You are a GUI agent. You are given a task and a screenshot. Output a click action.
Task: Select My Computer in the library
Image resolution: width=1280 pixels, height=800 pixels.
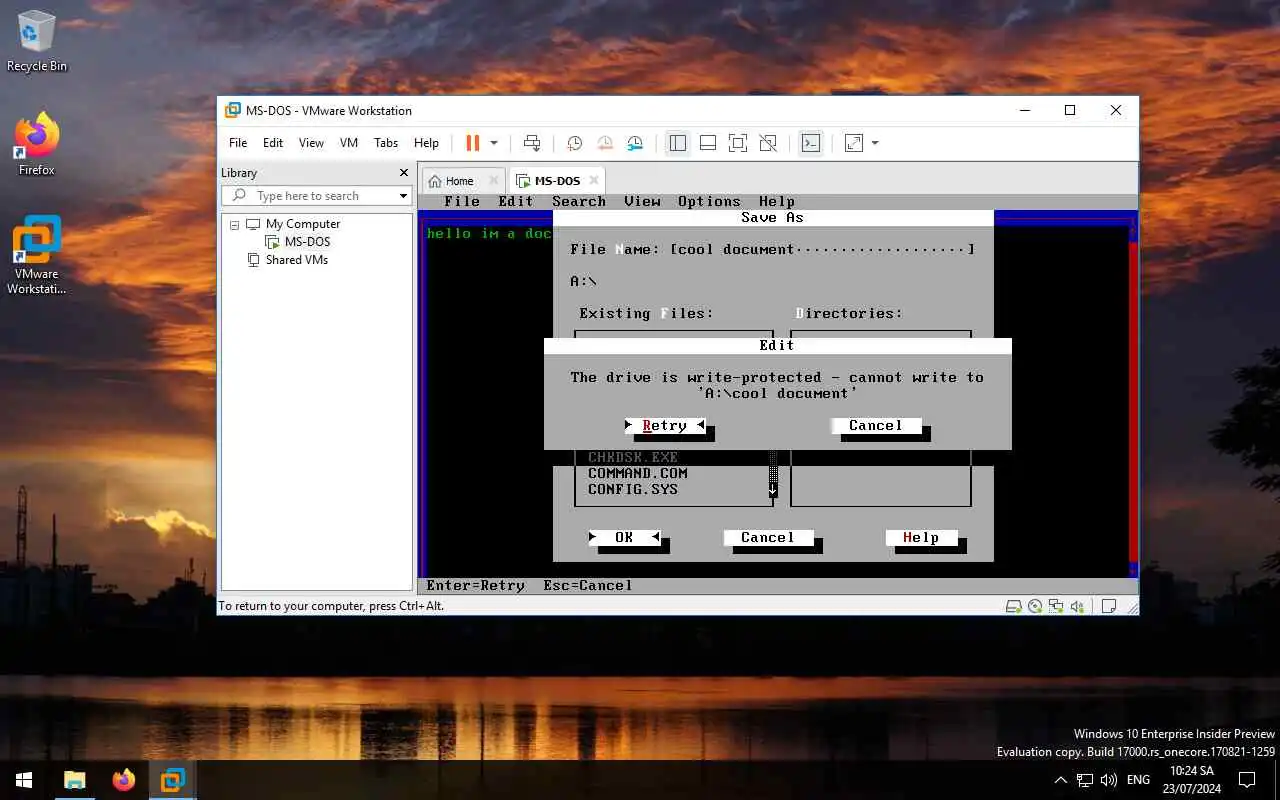tap(303, 224)
